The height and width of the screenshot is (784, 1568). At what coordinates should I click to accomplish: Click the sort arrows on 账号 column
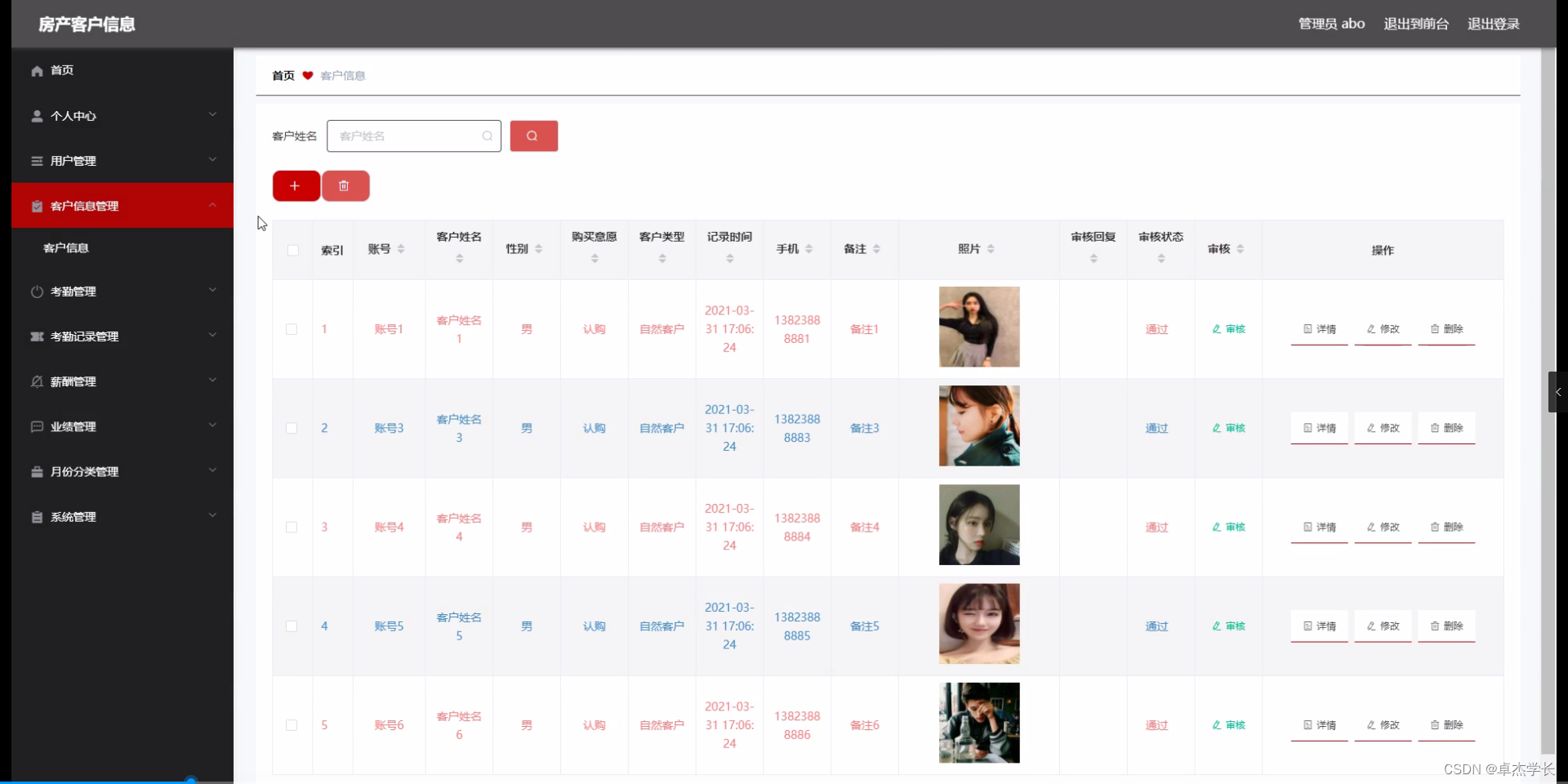pyautogui.click(x=401, y=249)
